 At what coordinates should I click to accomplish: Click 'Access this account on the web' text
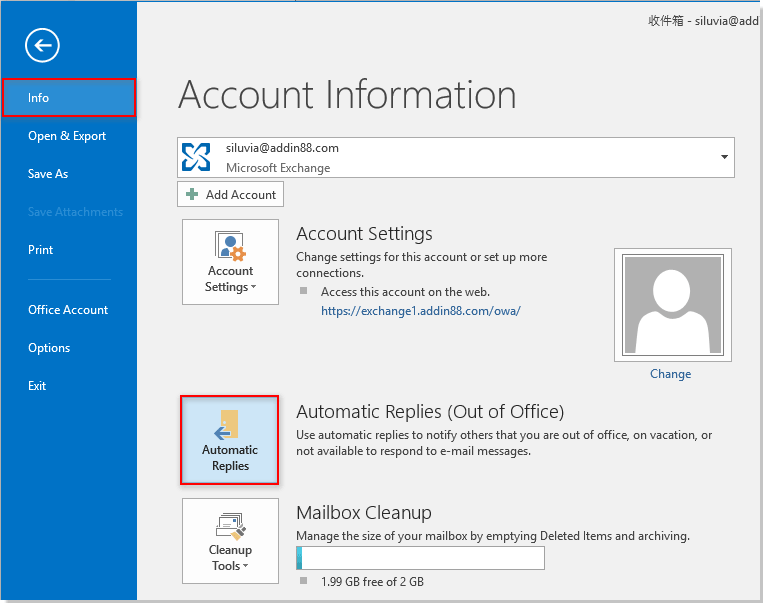405,292
